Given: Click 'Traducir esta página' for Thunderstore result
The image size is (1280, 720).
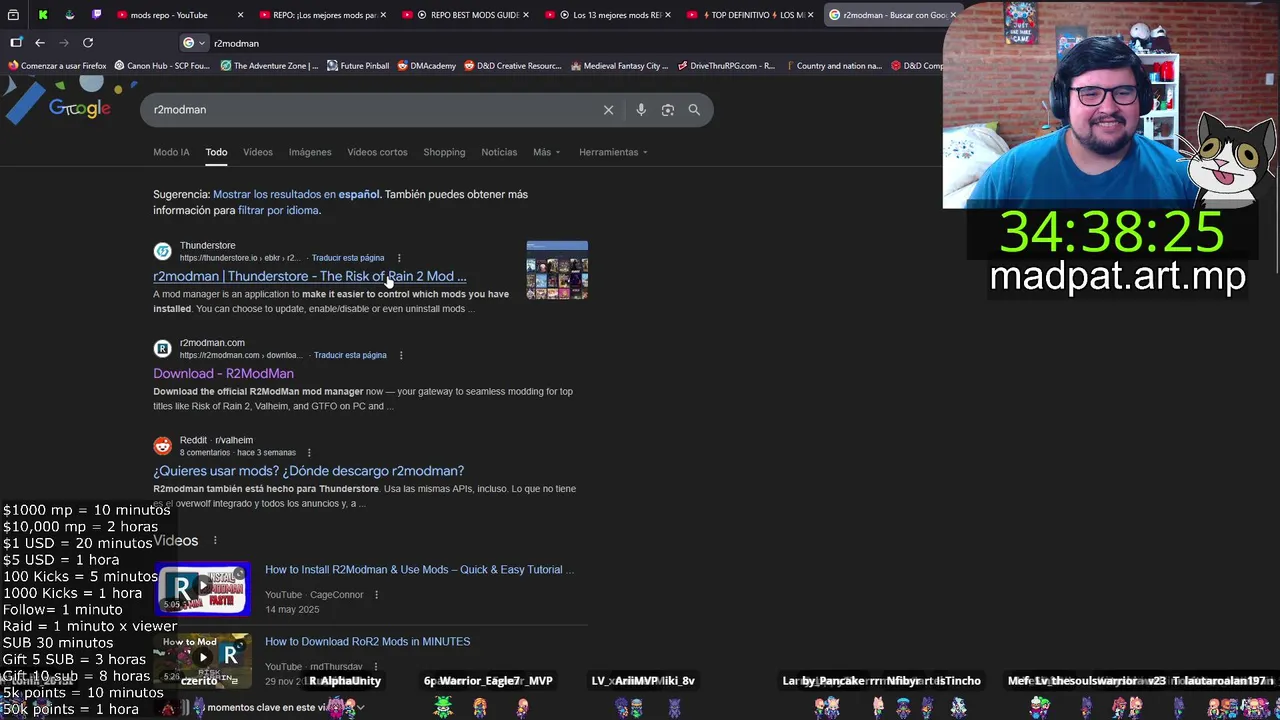Looking at the screenshot, I should coord(348,258).
